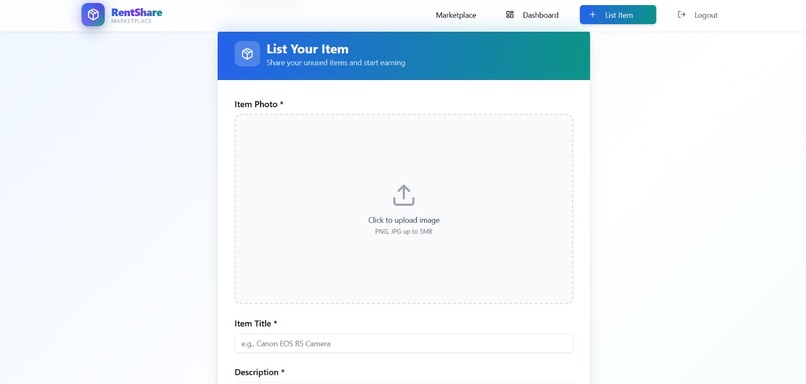The image size is (806, 384).
Task: Click the List Your Item heading
Action: 307,49
